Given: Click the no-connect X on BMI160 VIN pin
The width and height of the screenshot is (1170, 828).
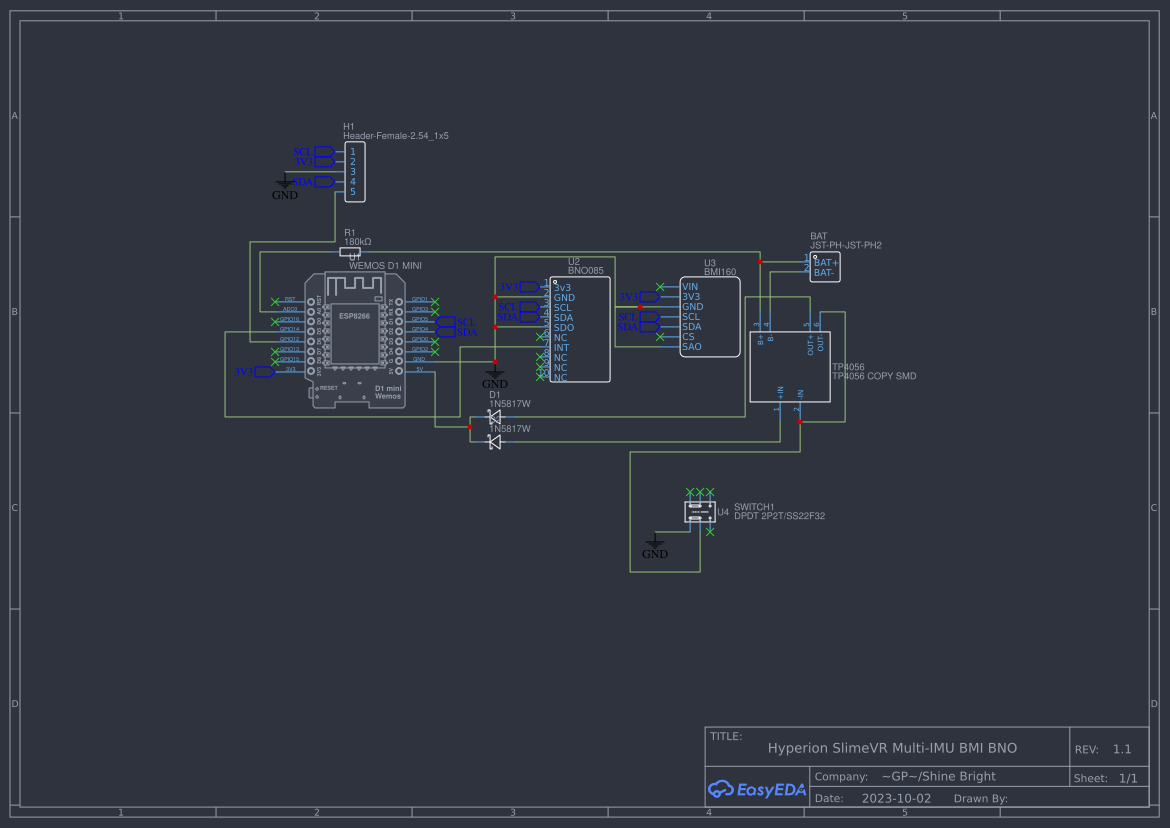Looking at the screenshot, I should (x=660, y=287).
